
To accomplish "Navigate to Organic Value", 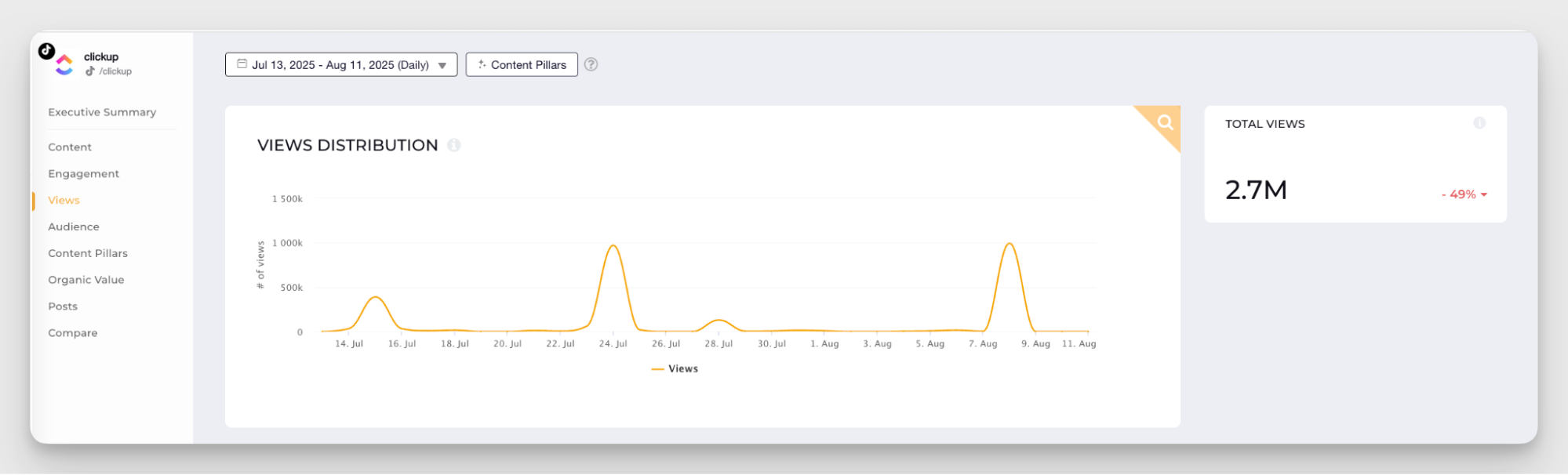I will (86, 280).
